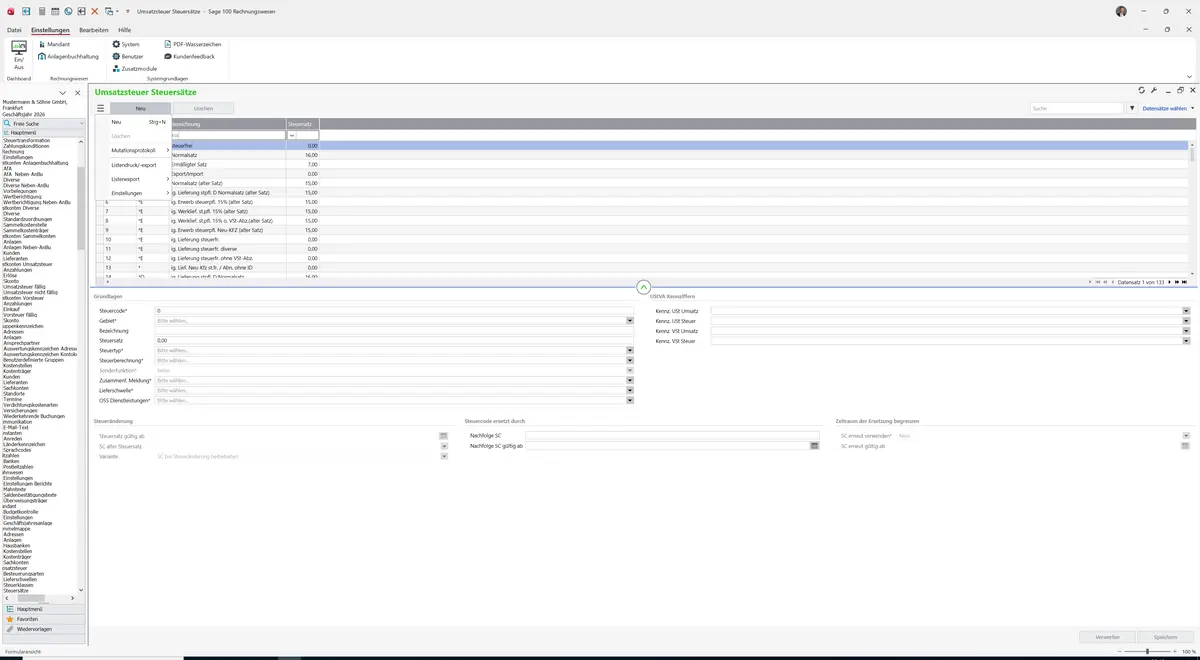Open Zusatzmodule in ribbon
Viewport: 1200px width, 660px height.
(x=134, y=68)
